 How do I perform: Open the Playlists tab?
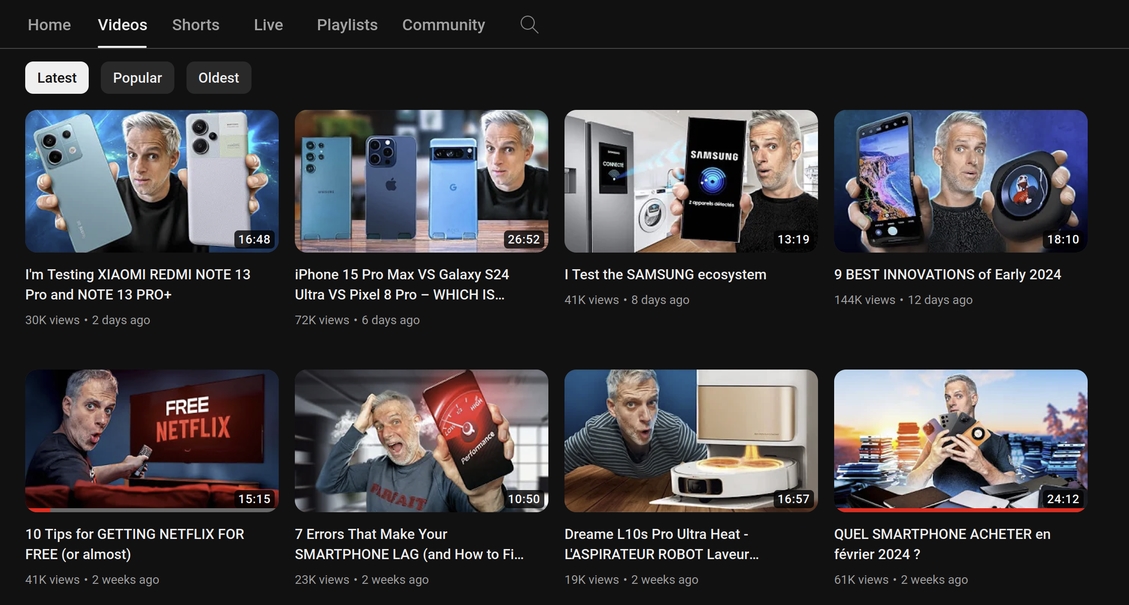point(347,25)
